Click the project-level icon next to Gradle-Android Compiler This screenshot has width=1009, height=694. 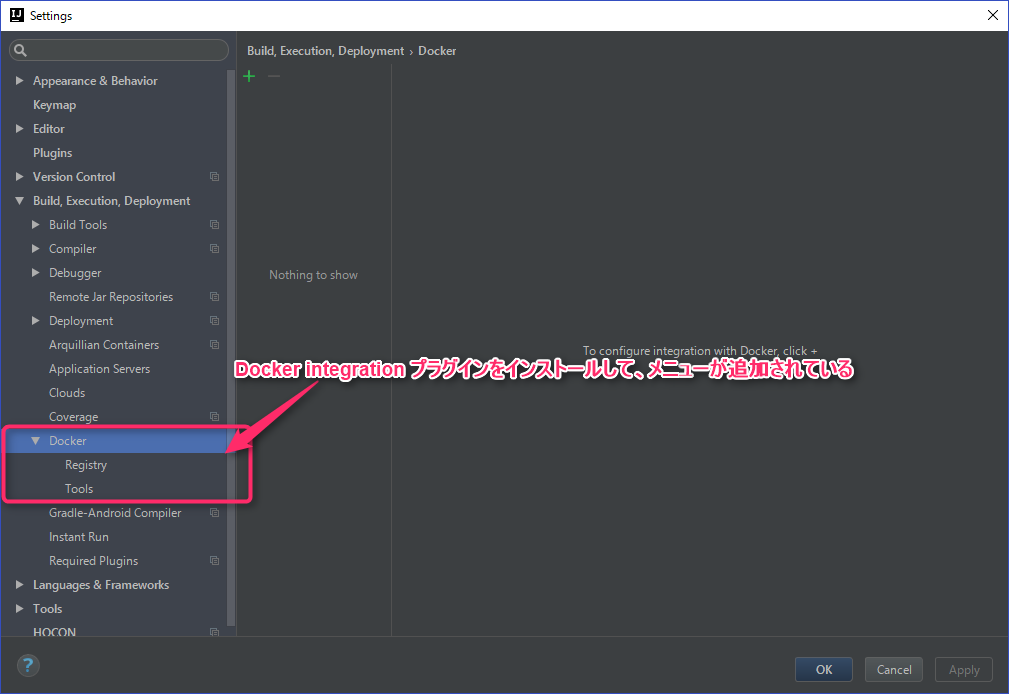click(214, 512)
